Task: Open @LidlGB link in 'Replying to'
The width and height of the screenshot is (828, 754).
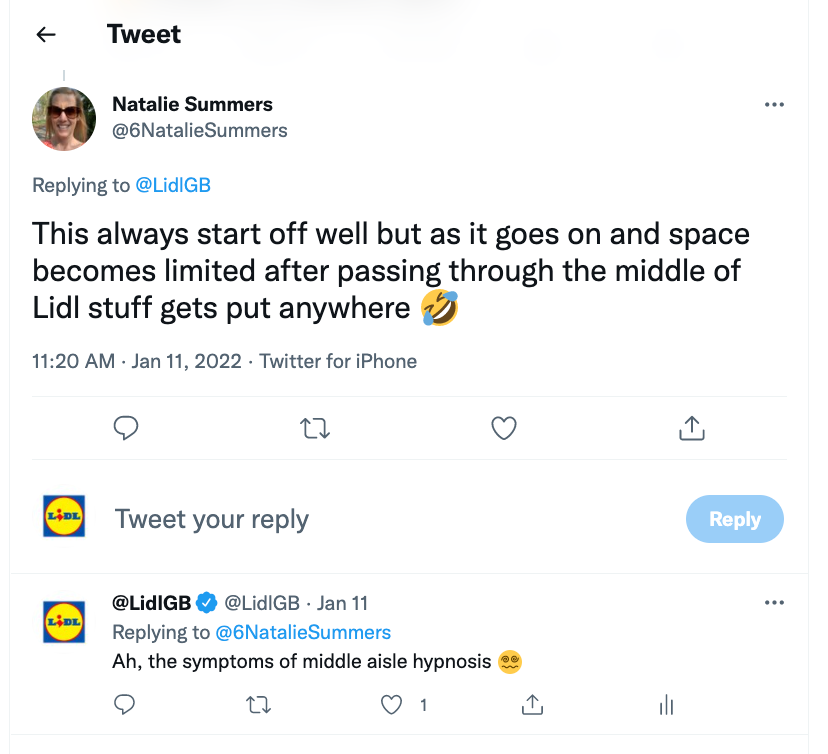Action: (173, 185)
